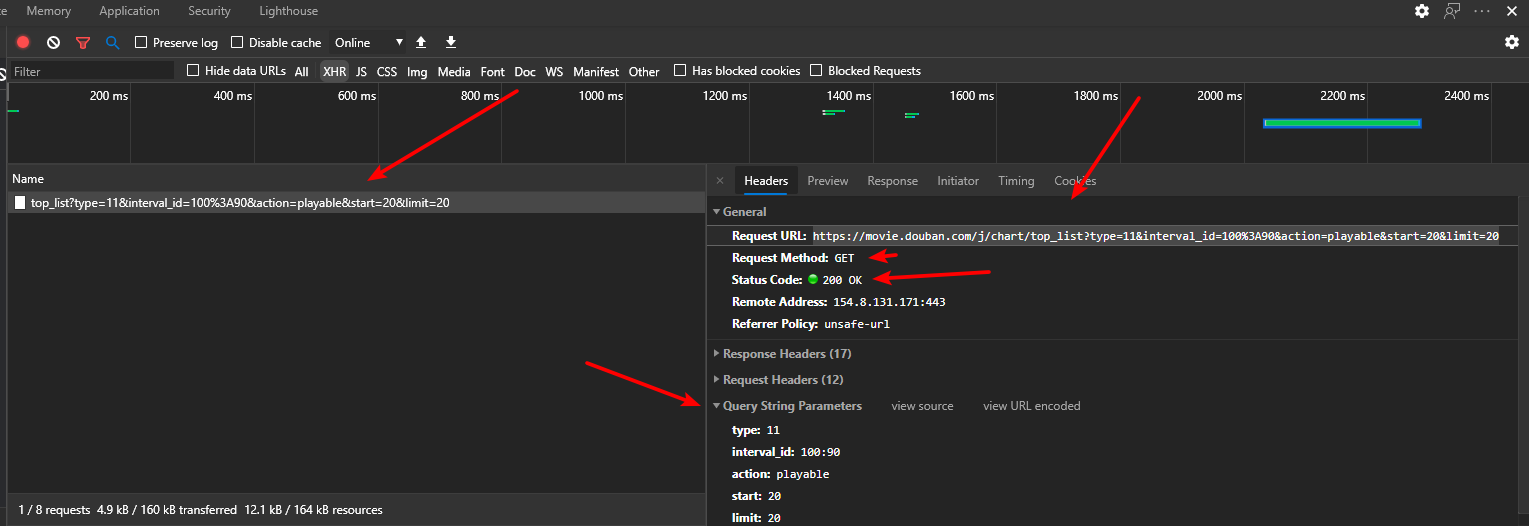The height and width of the screenshot is (526, 1529).
Task: Click Remote Address 154.8.131.171:443
Action: point(889,302)
